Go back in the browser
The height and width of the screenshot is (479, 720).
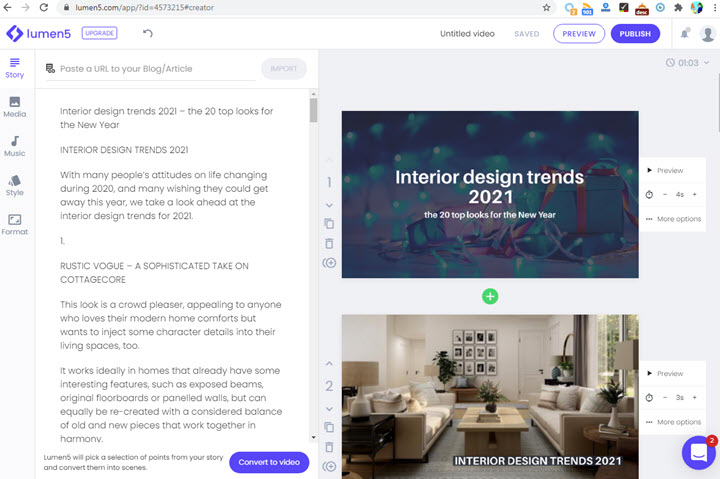point(8,7)
